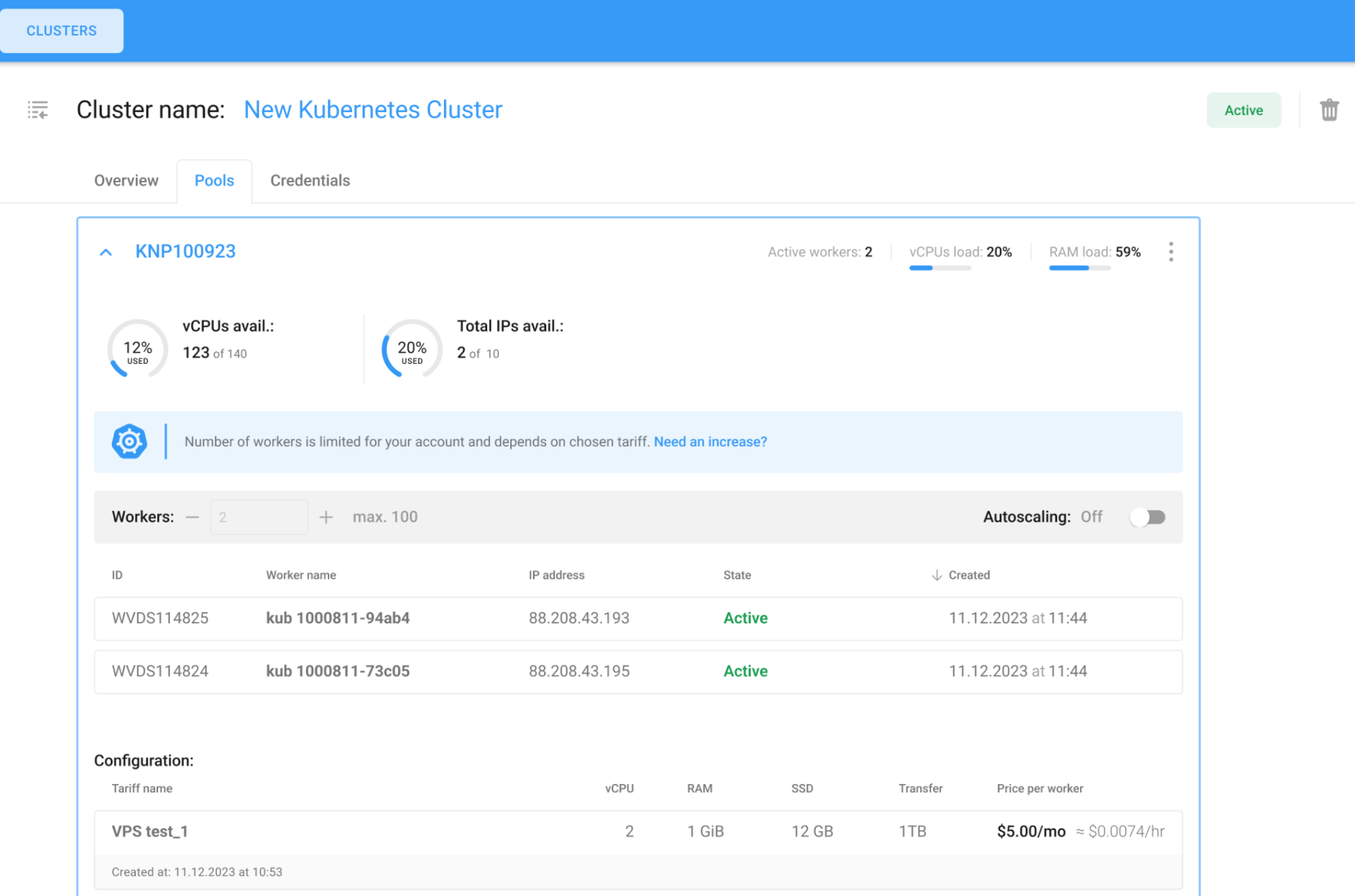Open the list menu icon beside Cluster name
The width and height of the screenshot is (1355, 896).
click(38, 110)
